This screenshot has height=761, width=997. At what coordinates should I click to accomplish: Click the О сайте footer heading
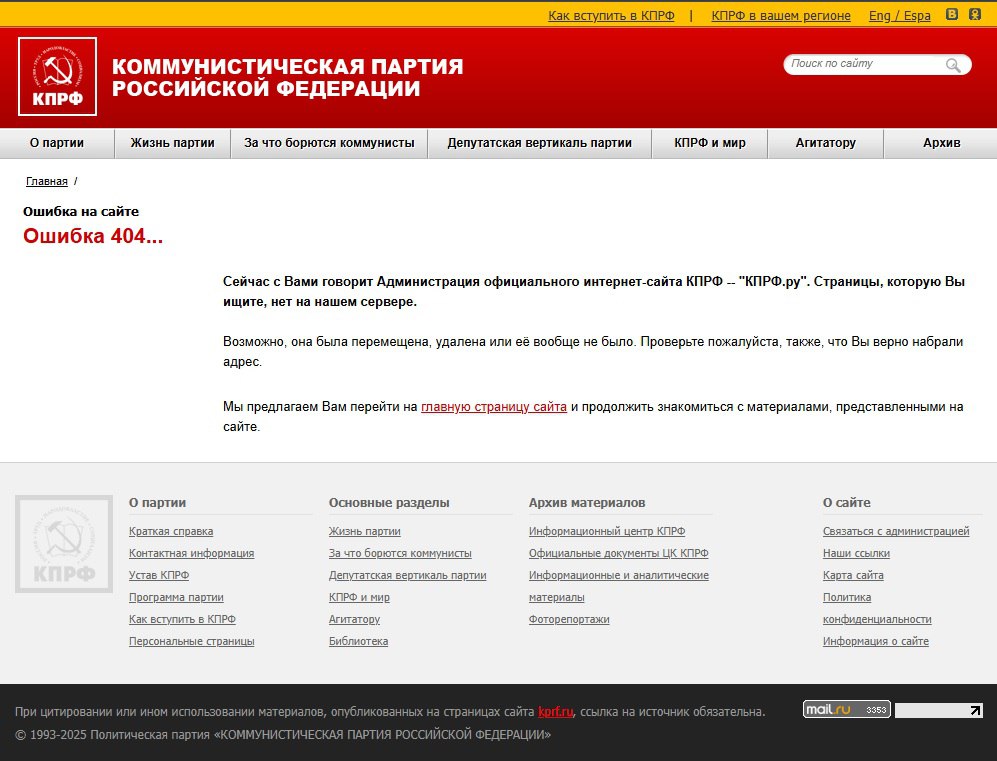[x=846, y=503]
